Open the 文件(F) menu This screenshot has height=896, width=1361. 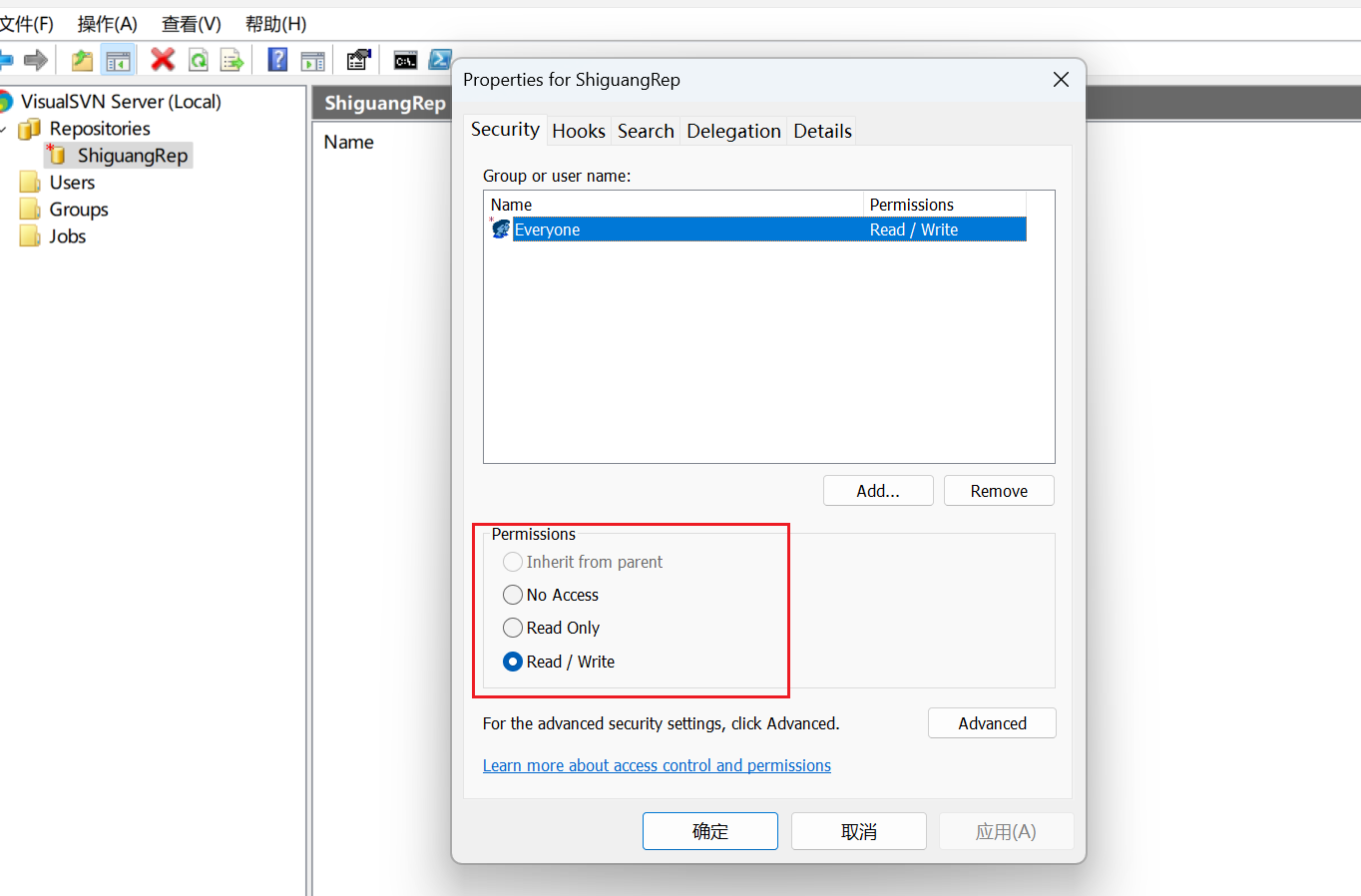[x=27, y=24]
